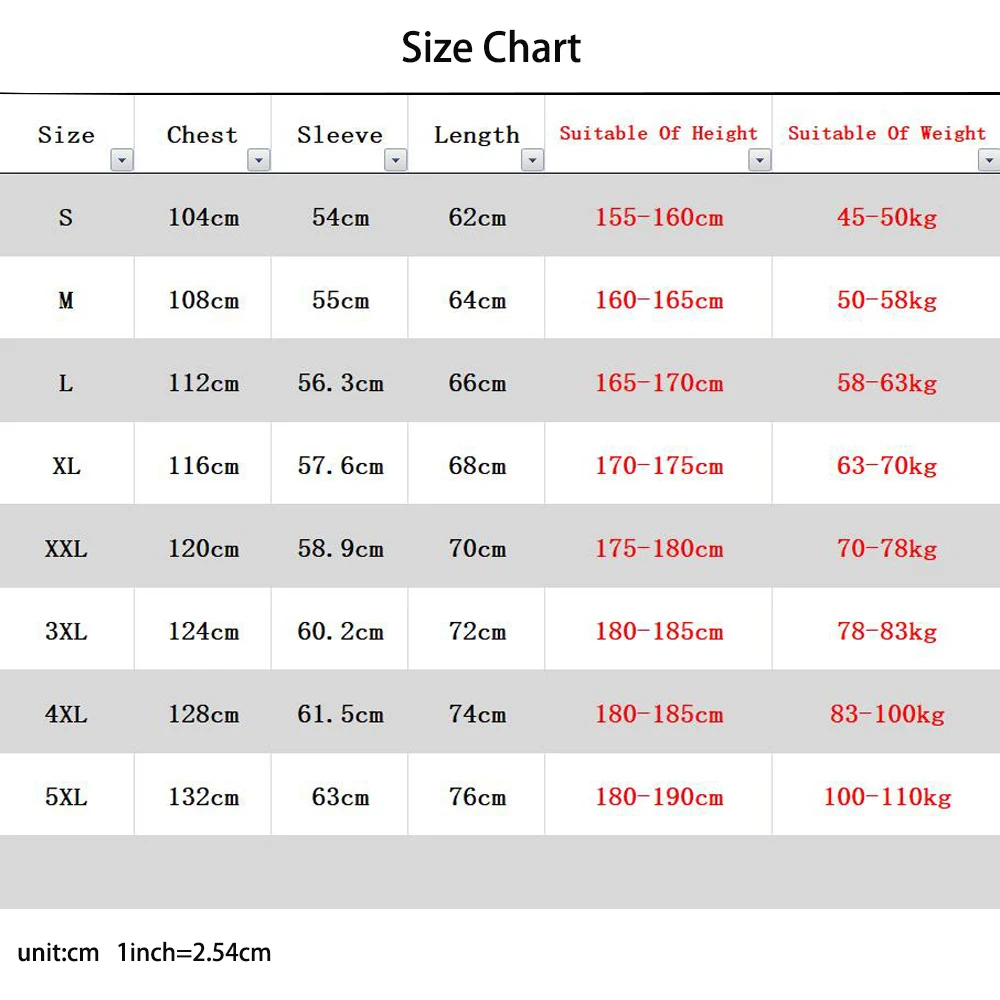Open the Suitable Of Weight filter dropdown
This screenshot has height=1000, width=1000.
coord(989,160)
